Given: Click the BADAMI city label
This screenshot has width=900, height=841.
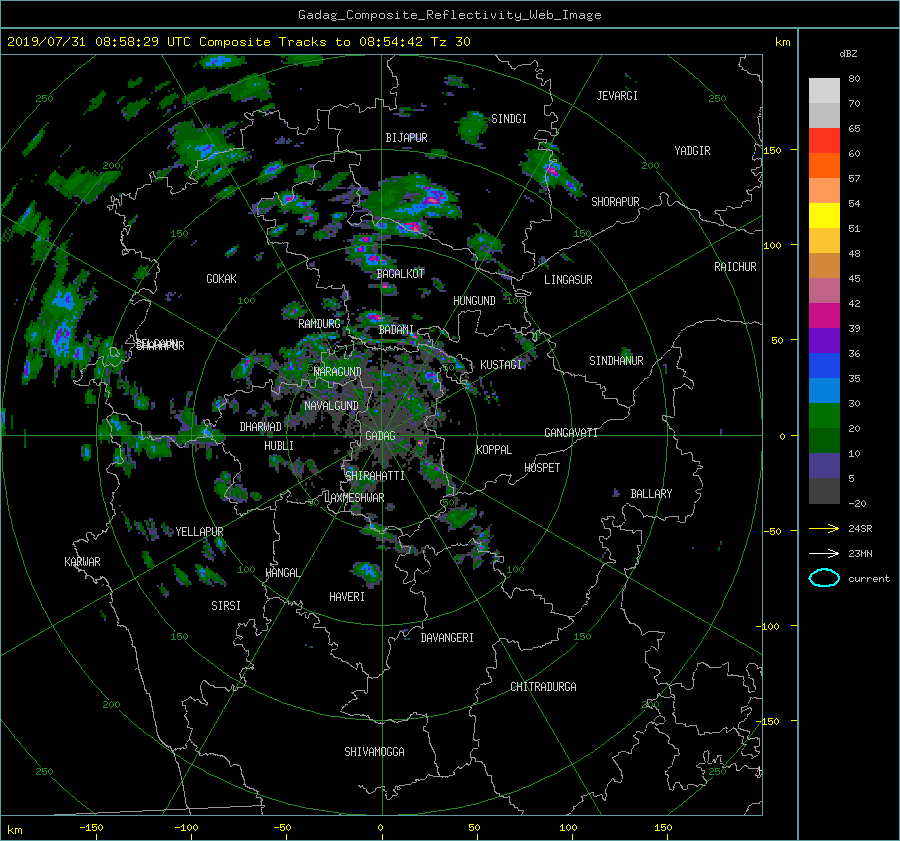Looking at the screenshot, I should pos(396,330).
